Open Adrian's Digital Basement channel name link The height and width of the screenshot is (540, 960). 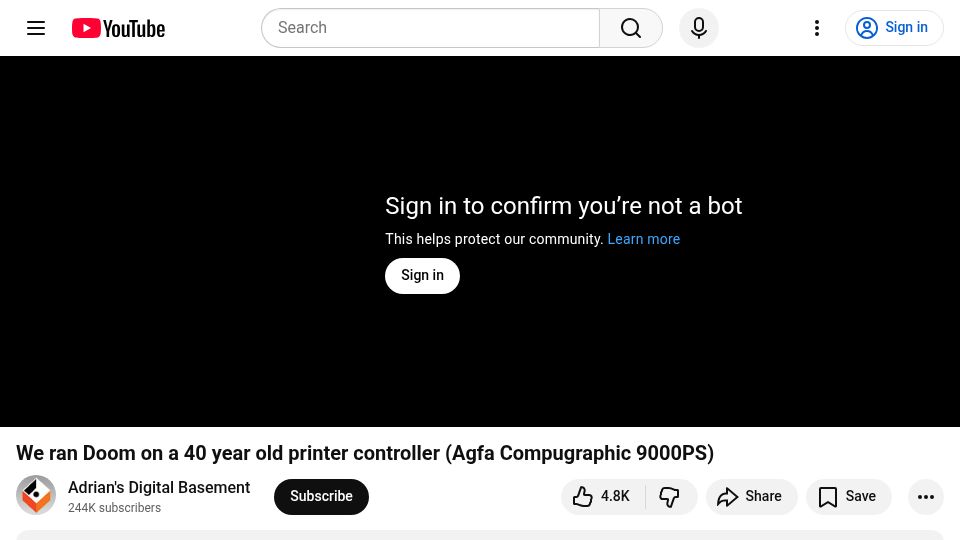[x=159, y=487]
